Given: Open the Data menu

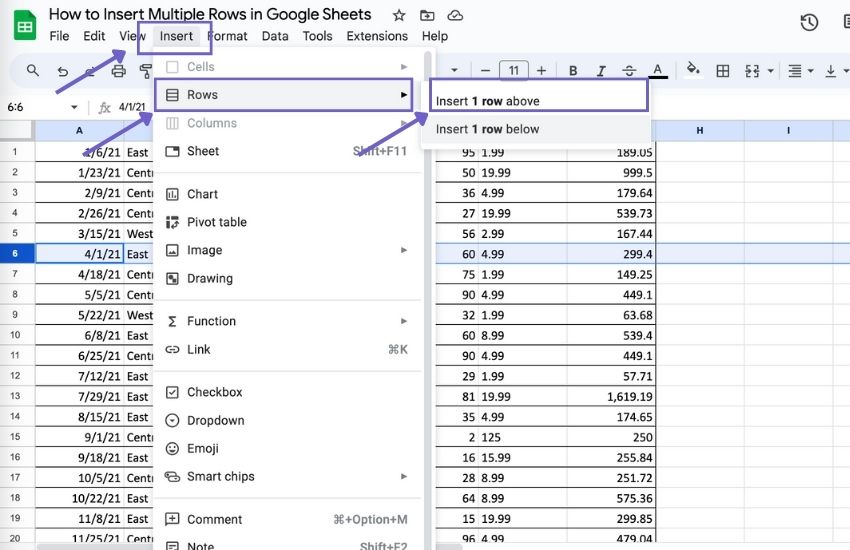Looking at the screenshot, I should (275, 36).
